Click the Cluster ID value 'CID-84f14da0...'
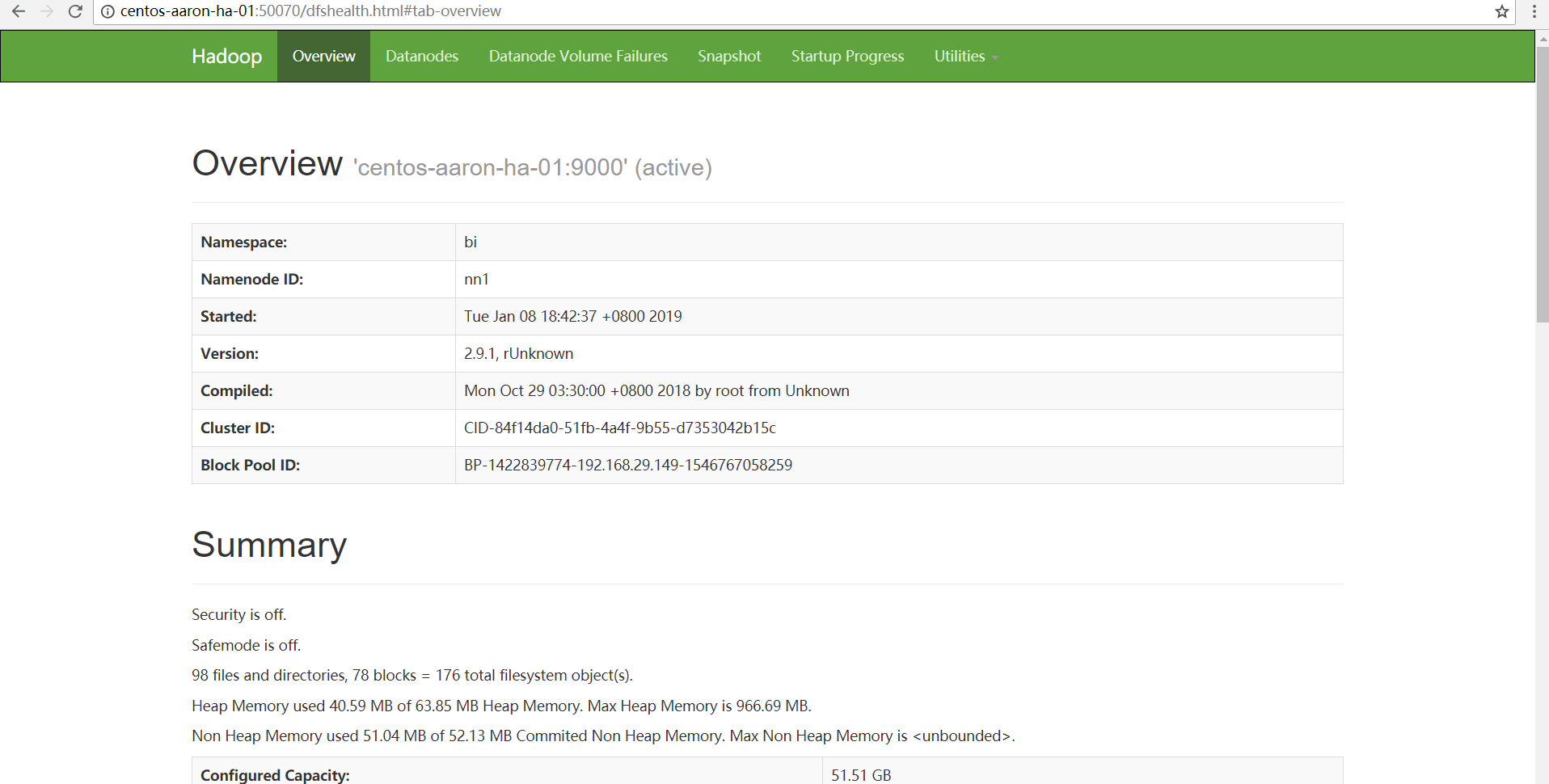Screen dimensions: 1549x784 tap(620, 428)
